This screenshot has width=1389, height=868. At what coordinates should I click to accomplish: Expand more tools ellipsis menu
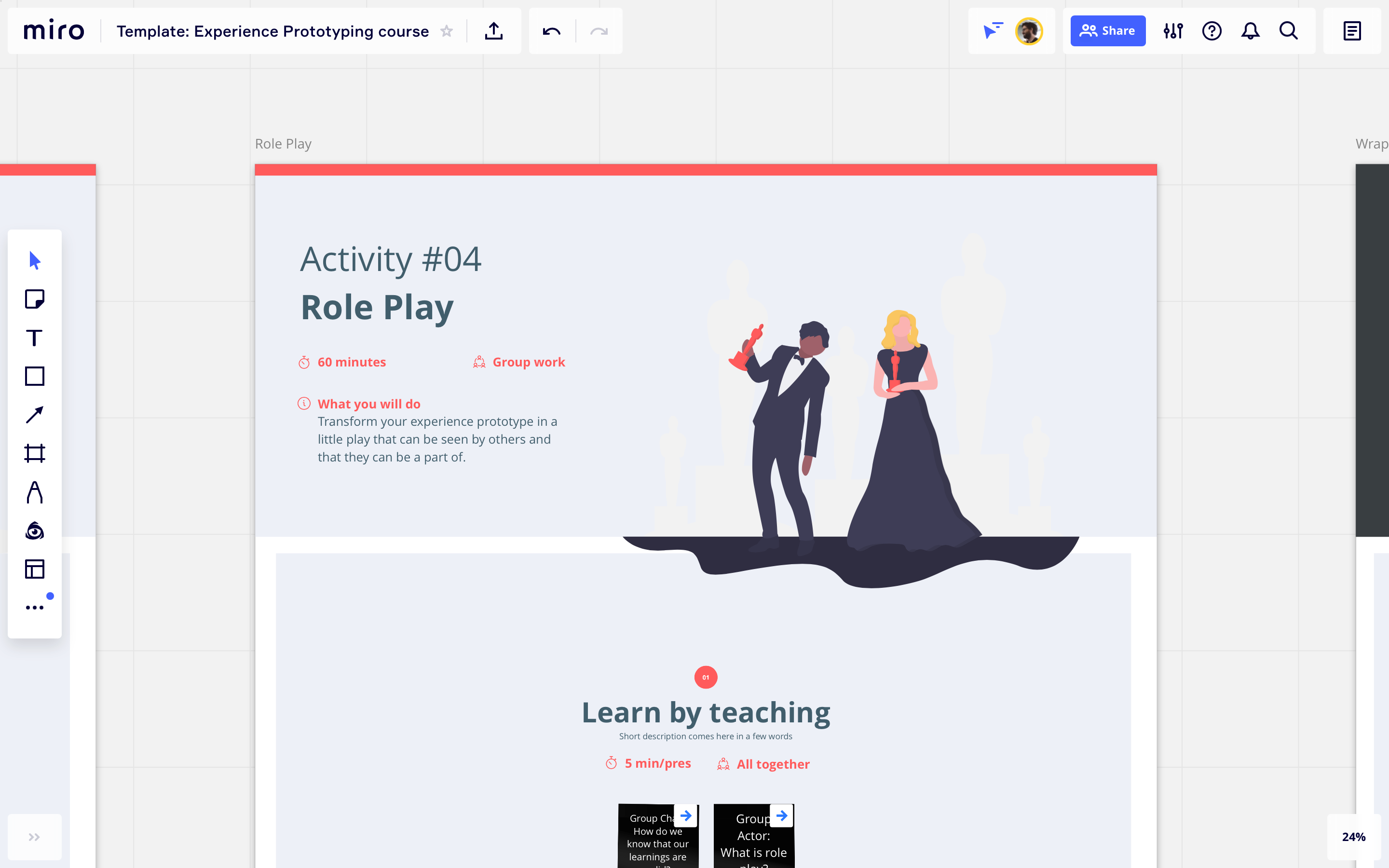(x=34, y=608)
